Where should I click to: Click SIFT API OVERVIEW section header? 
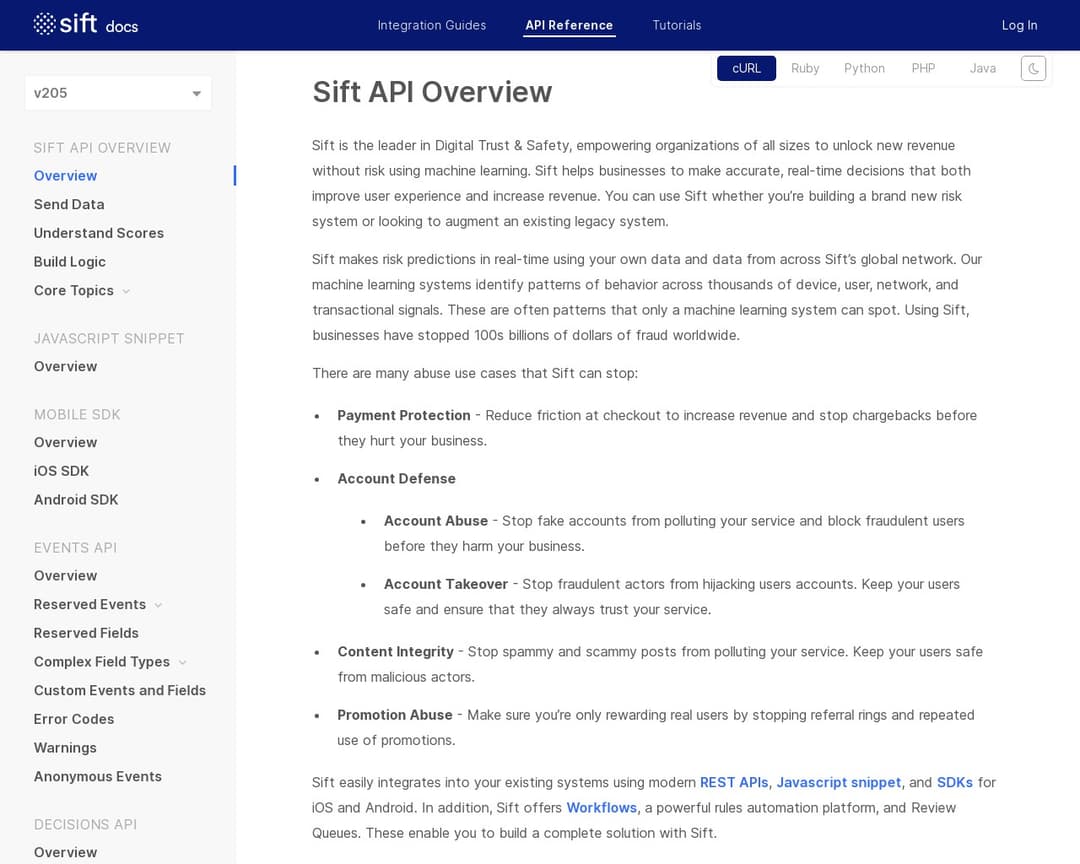tap(102, 148)
